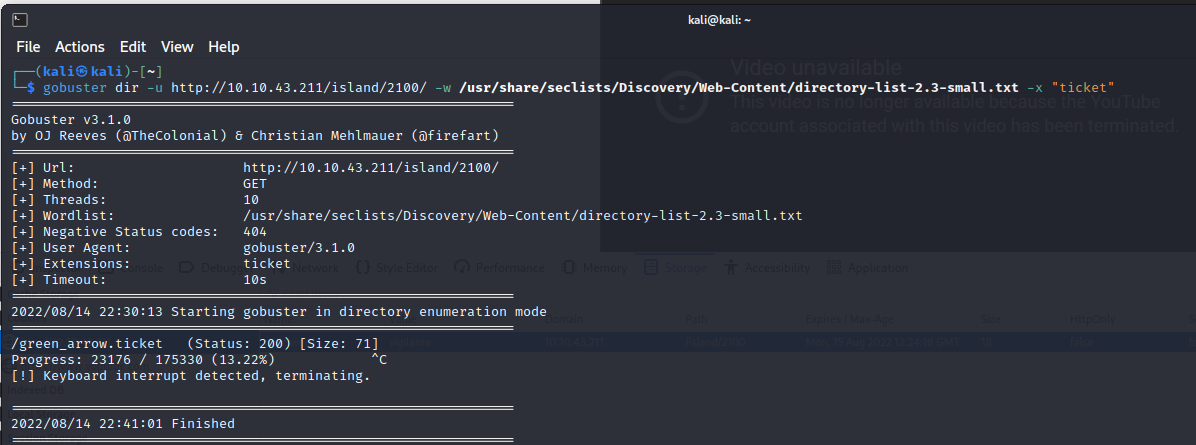
Task: Click the URL value beside "[+] Url:"
Action: click(370, 168)
